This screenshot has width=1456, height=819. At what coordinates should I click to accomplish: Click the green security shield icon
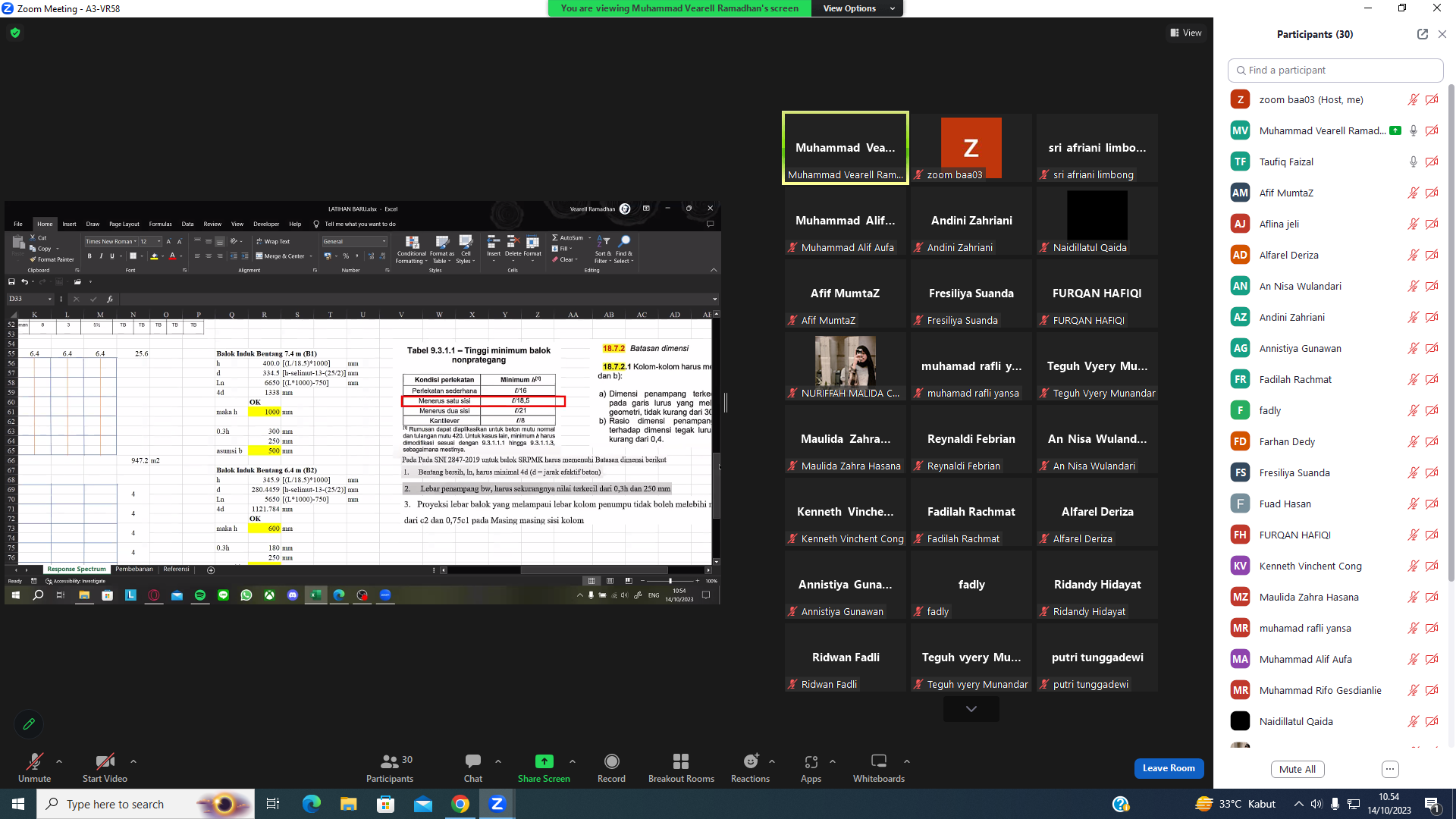pyautogui.click(x=15, y=33)
